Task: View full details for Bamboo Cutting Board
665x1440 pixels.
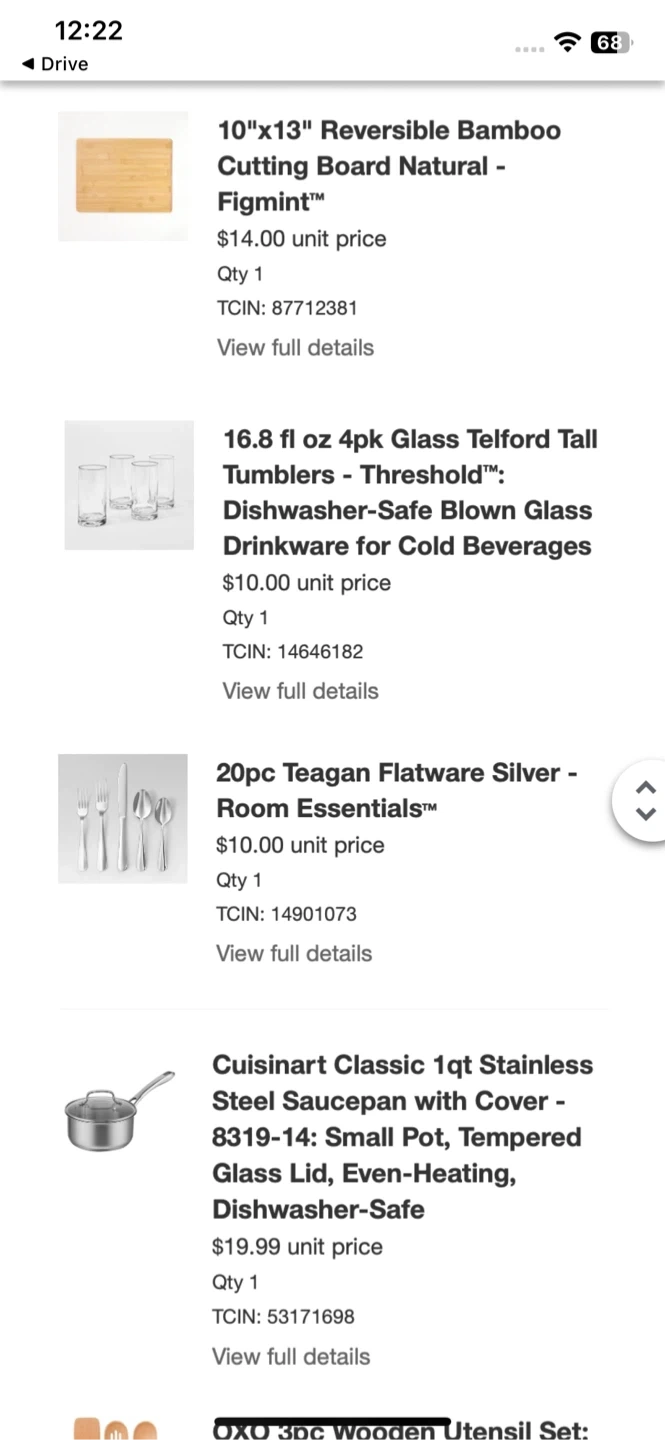Action: 295,348
